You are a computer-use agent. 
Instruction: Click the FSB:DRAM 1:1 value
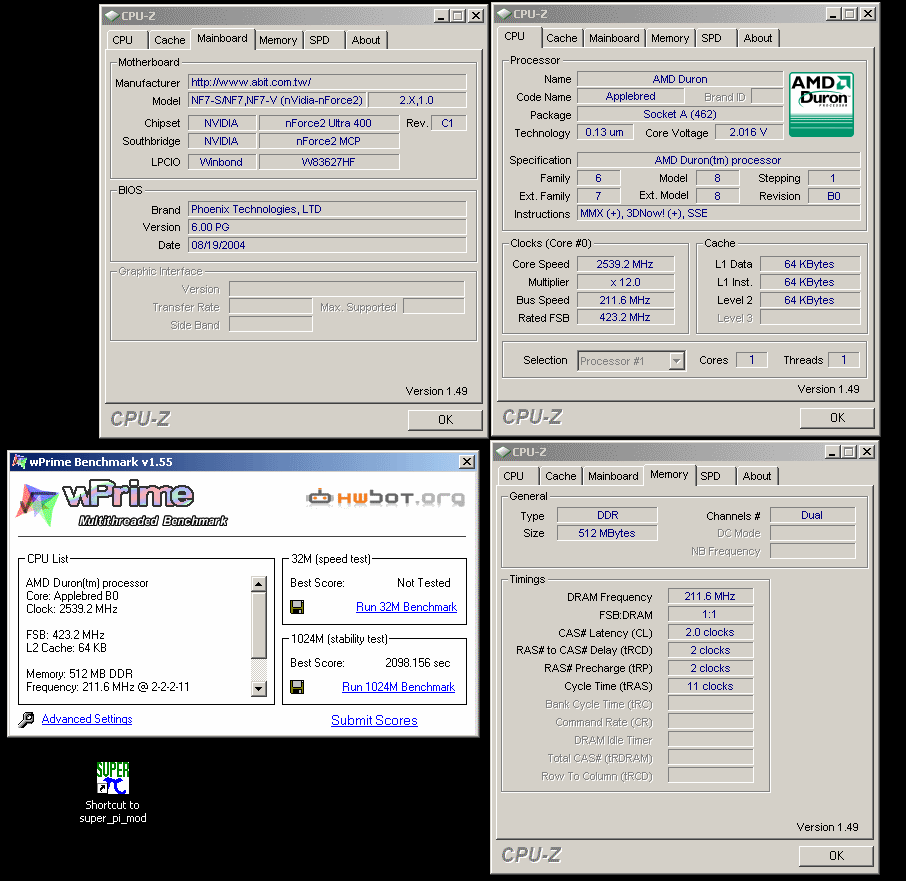[710, 614]
